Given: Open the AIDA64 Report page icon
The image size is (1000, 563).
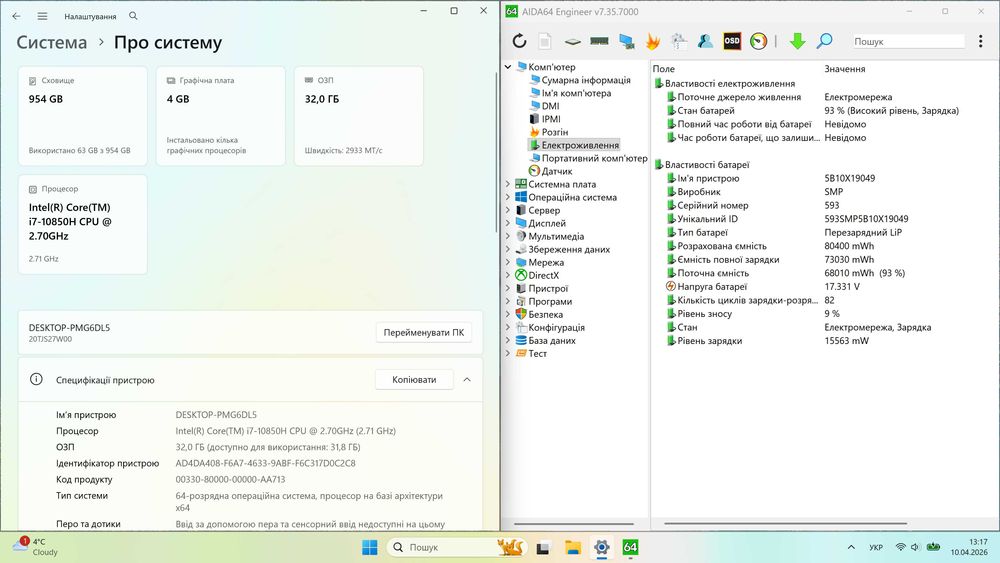Looking at the screenshot, I should pyautogui.click(x=545, y=41).
